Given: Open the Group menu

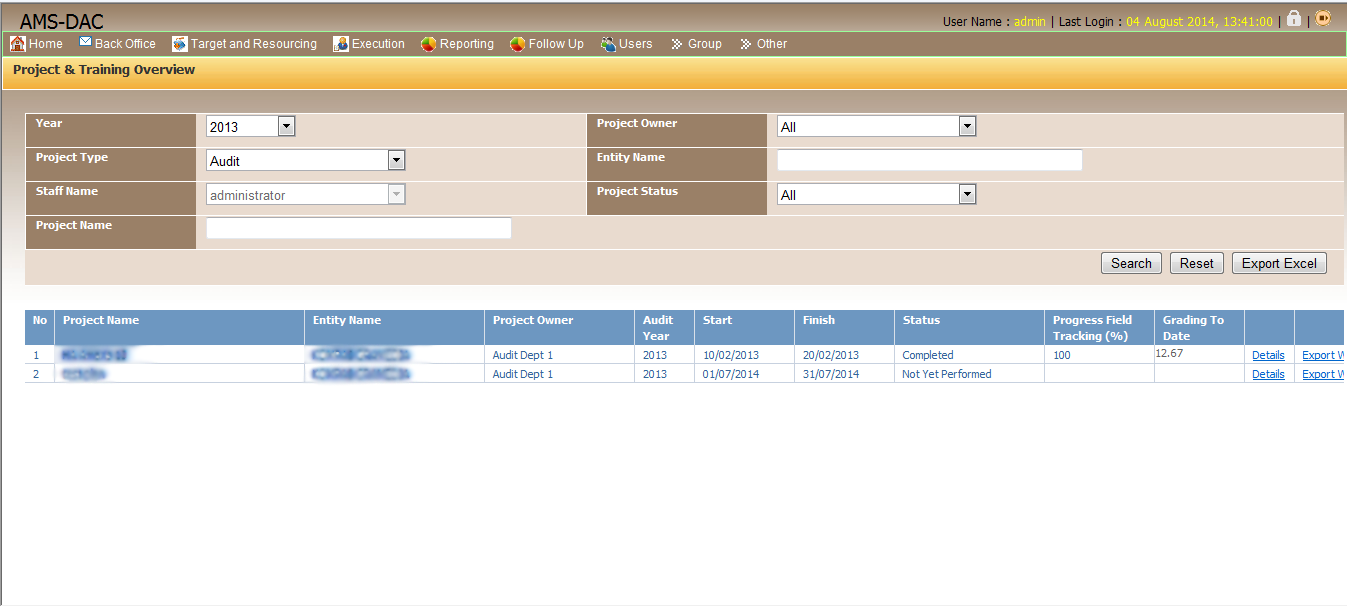Looking at the screenshot, I should point(696,44).
